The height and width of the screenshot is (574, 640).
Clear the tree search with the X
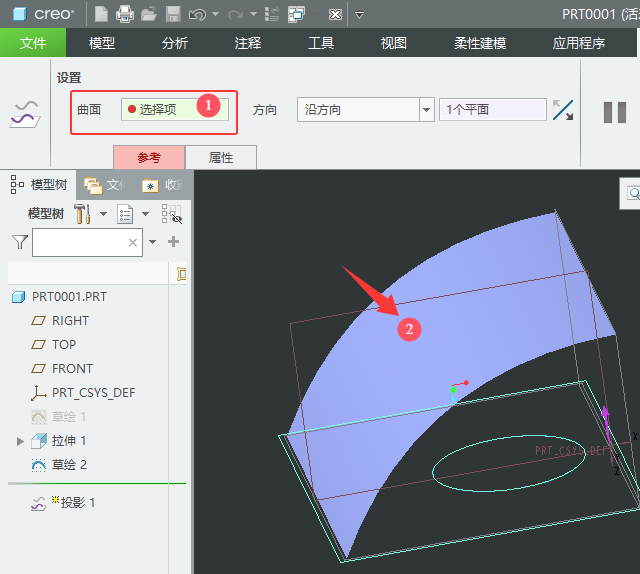click(x=133, y=243)
